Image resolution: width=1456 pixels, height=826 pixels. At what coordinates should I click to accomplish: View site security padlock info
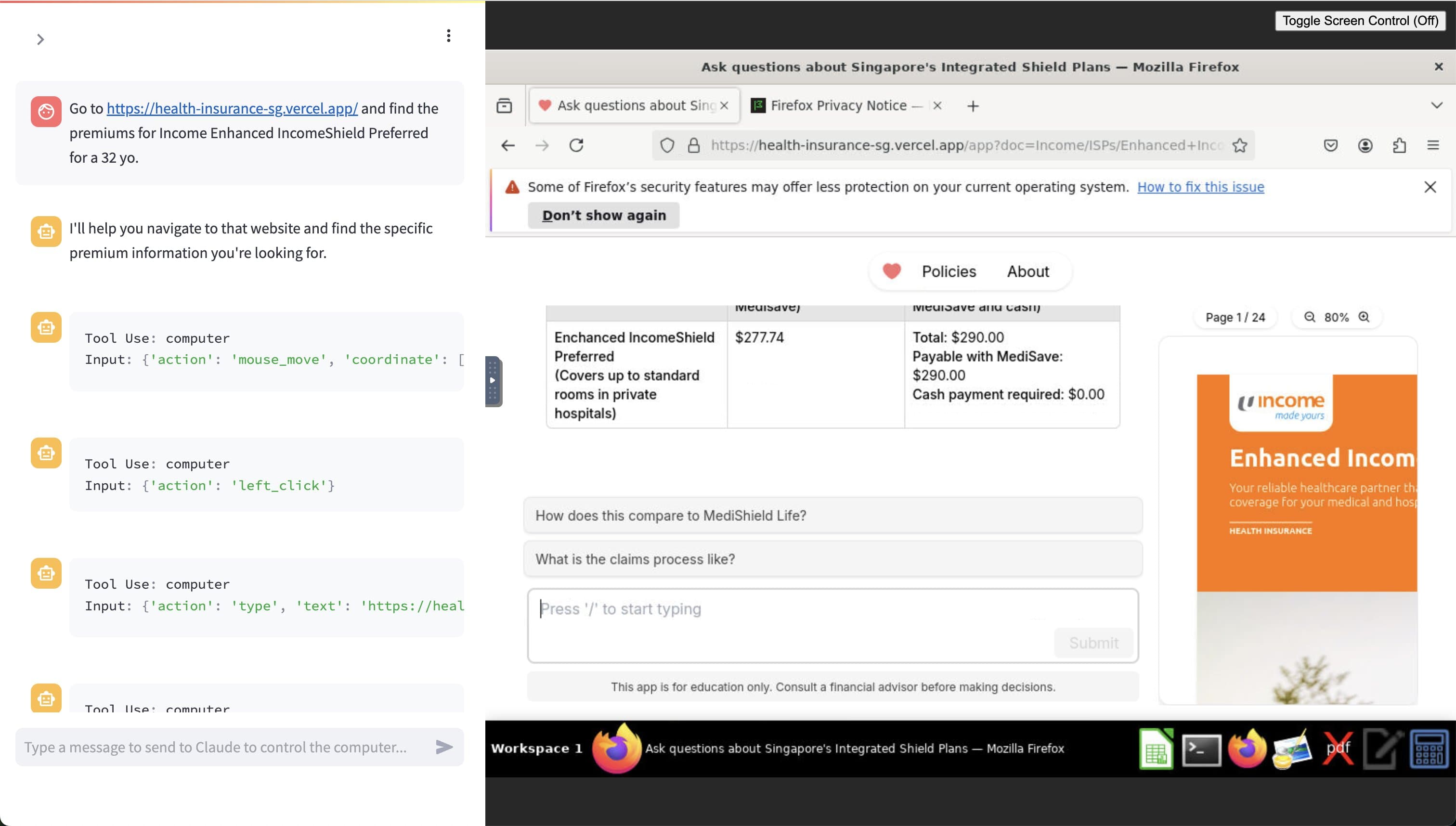click(693, 146)
